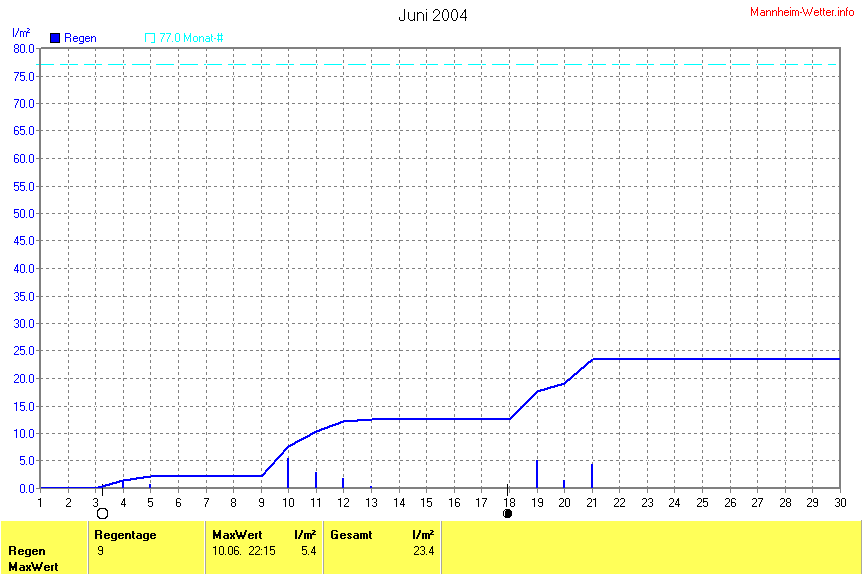The width and height of the screenshot is (862, 574).
Task: Open the Mannheim-Wetter.info link
Action: pos(803,10)
